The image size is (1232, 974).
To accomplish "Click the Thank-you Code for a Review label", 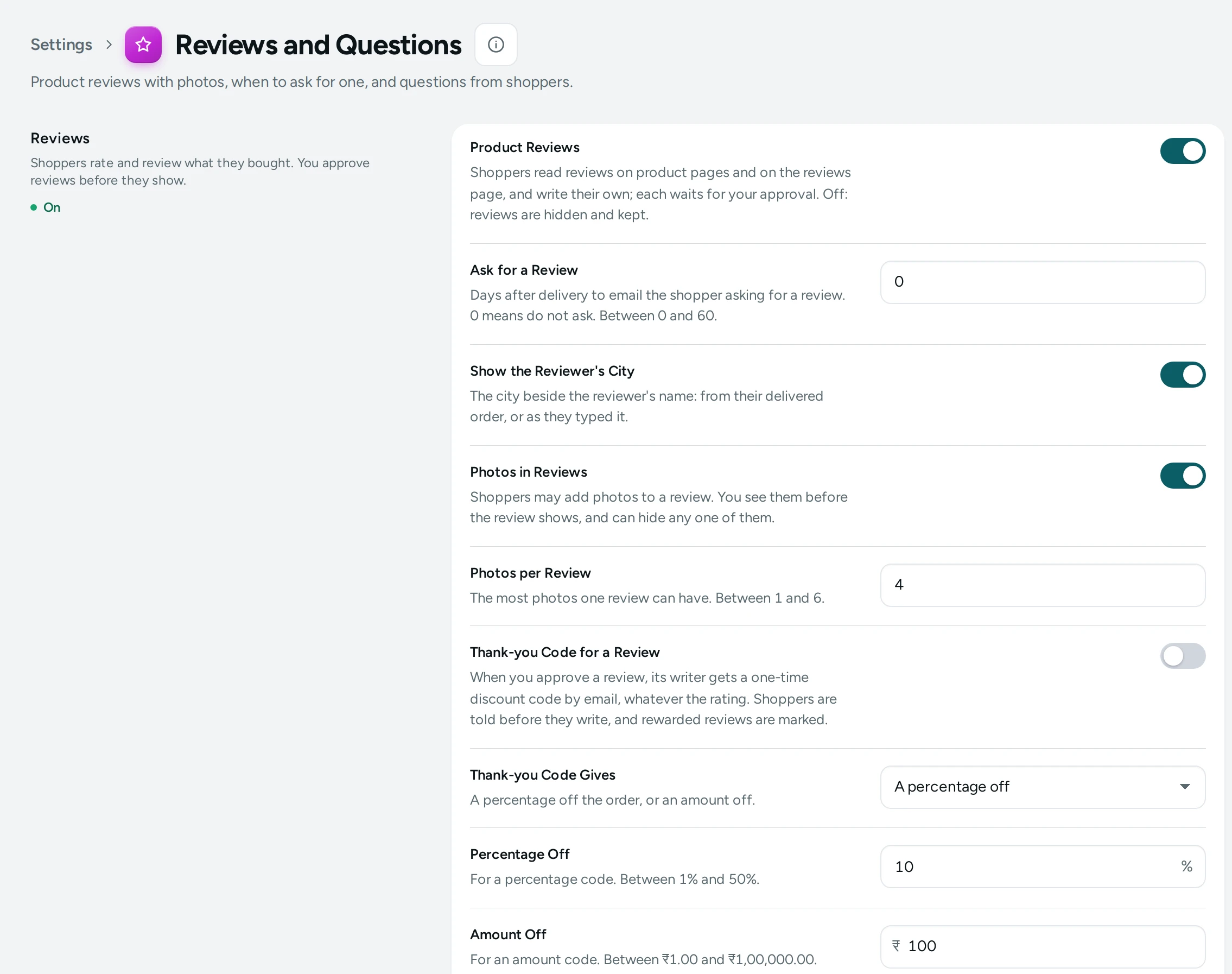I will pos(564,652).
